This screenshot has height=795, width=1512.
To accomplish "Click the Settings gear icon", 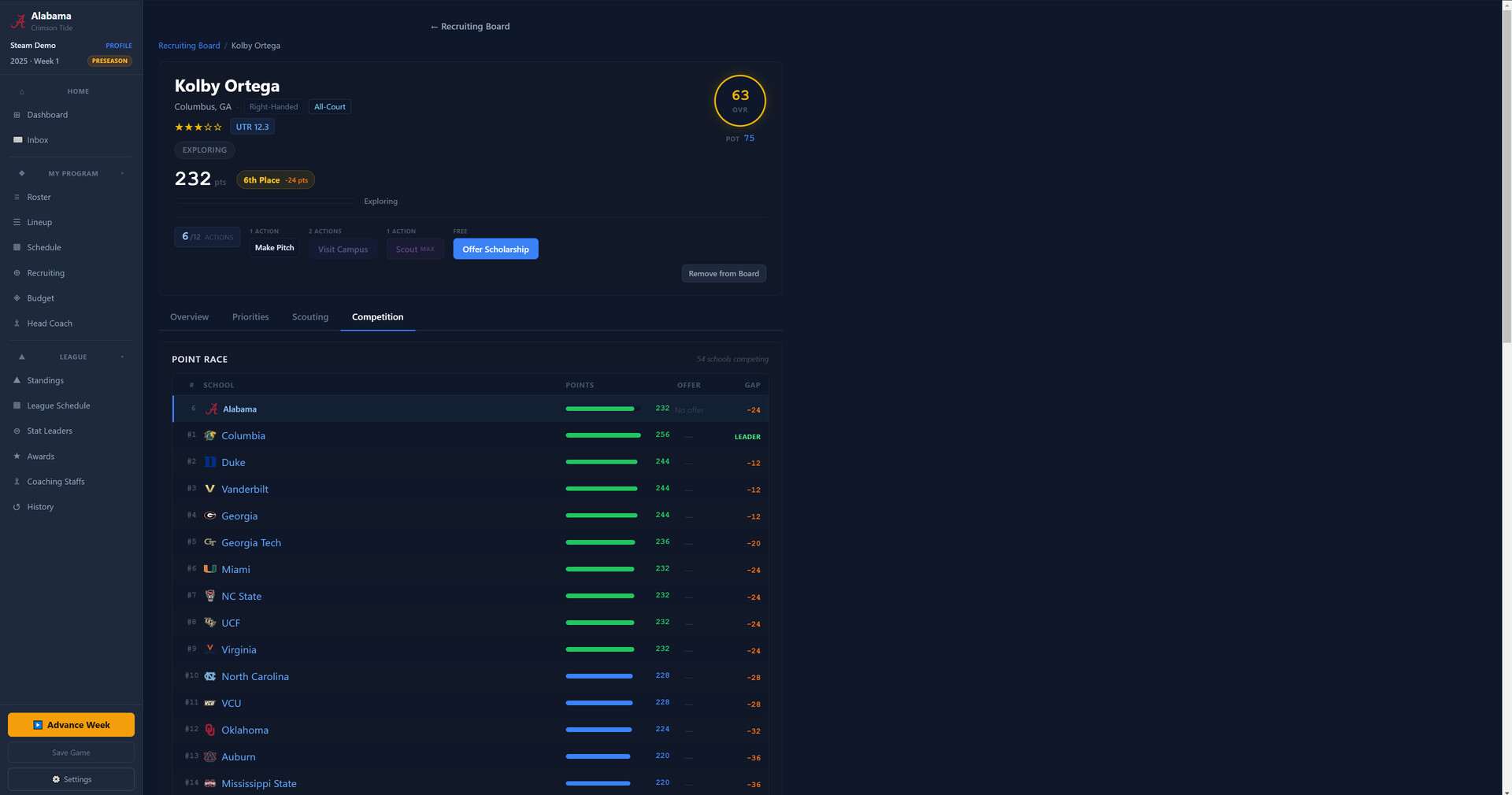I will 56,779.
